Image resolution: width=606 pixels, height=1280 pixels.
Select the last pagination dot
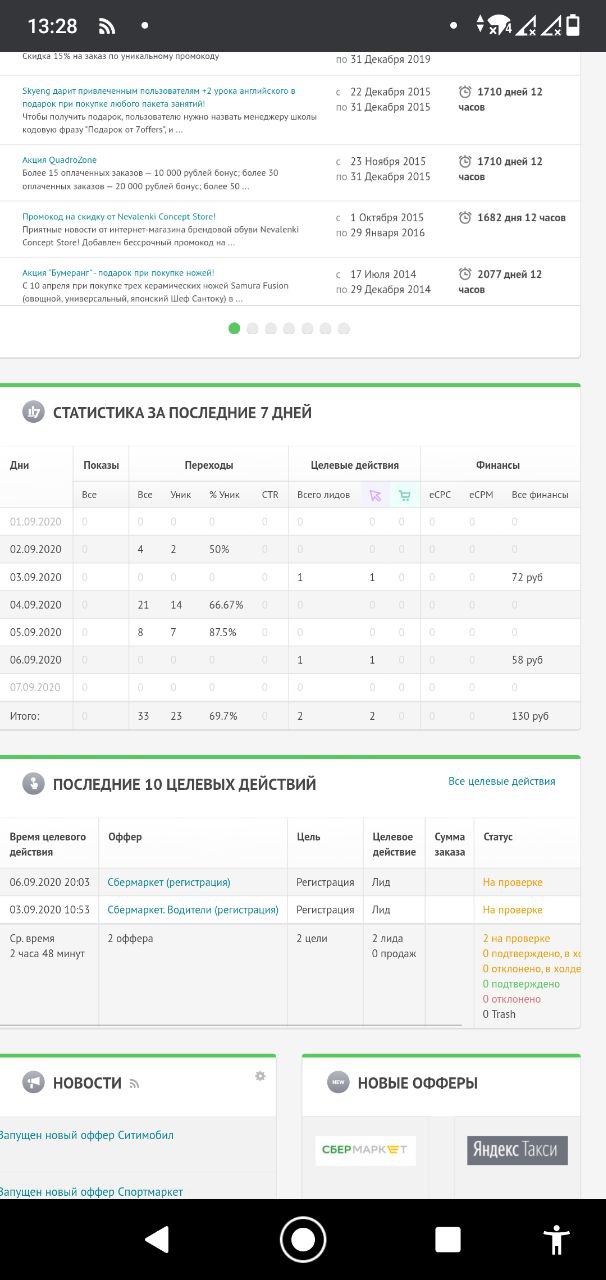(344, 328)
